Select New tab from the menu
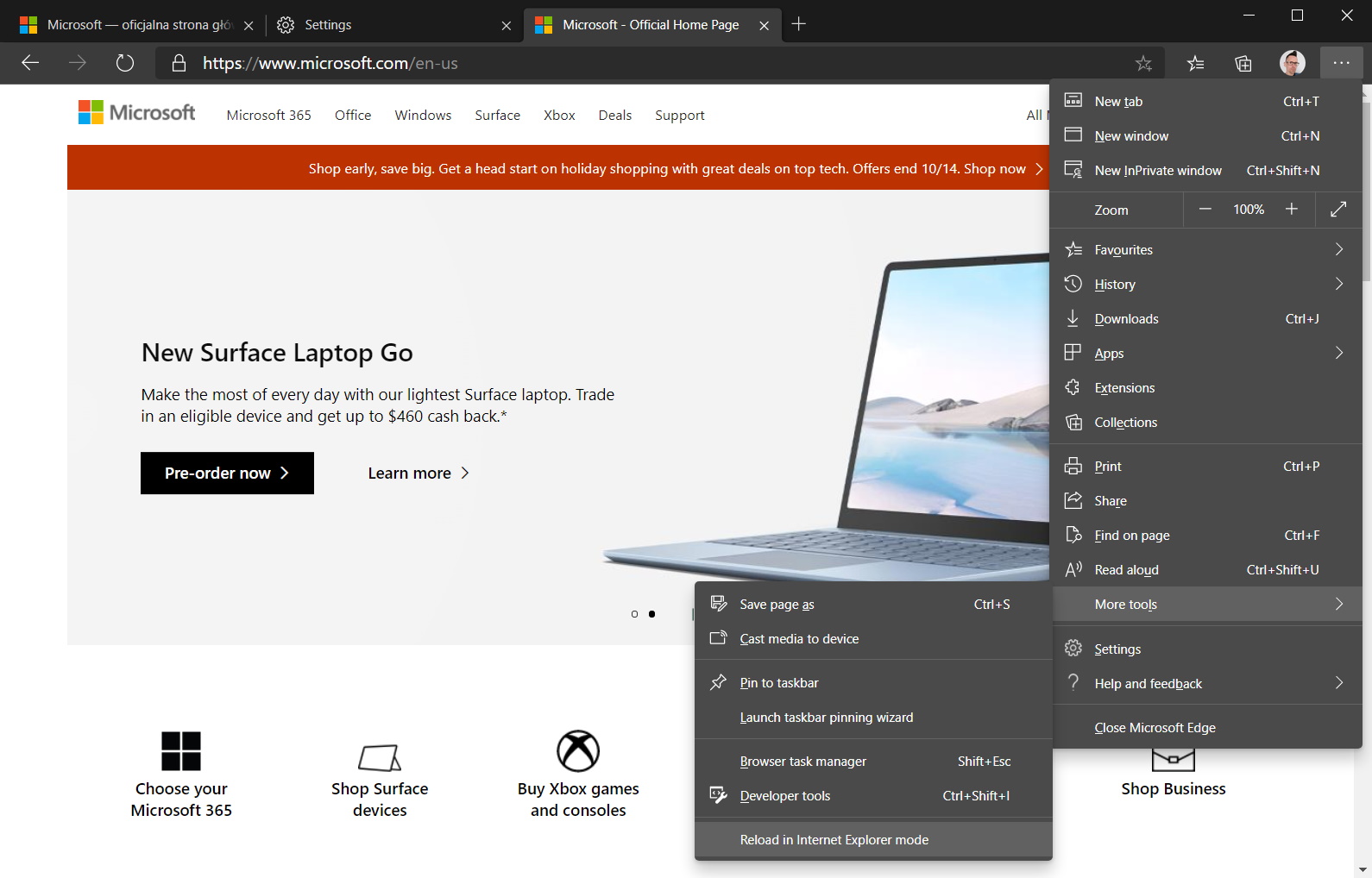The height and width of the screenshot is (878, 1372). pyautogui.click(x=1206, y=102)
